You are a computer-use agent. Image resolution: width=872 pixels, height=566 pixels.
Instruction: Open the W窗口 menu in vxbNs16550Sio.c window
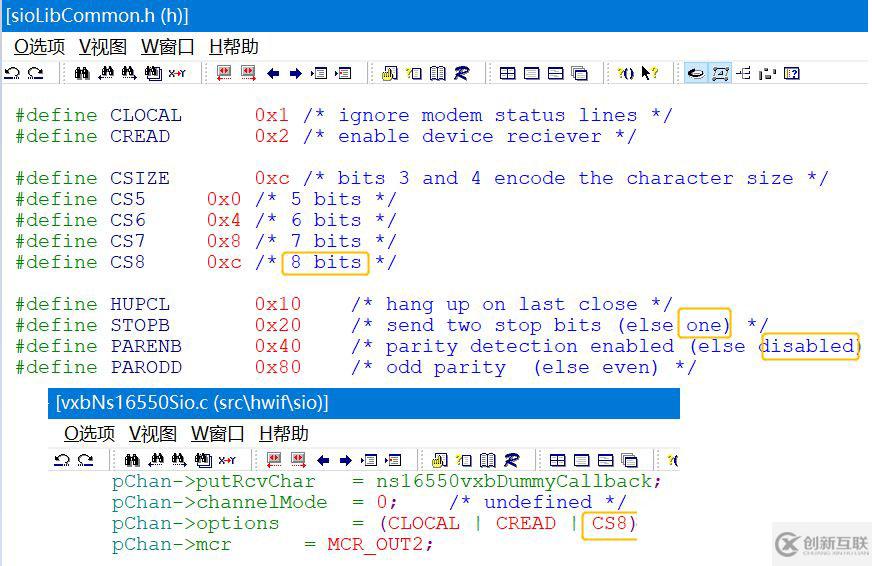coord(217,433)
